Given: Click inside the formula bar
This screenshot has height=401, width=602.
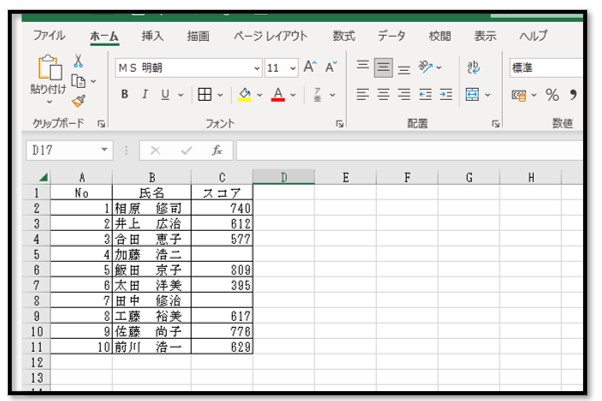Looking at the screenshot, I should (x=409, y=150).
